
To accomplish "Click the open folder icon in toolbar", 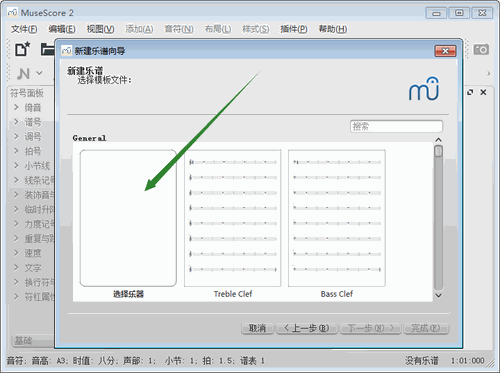I will pos(48,49).
